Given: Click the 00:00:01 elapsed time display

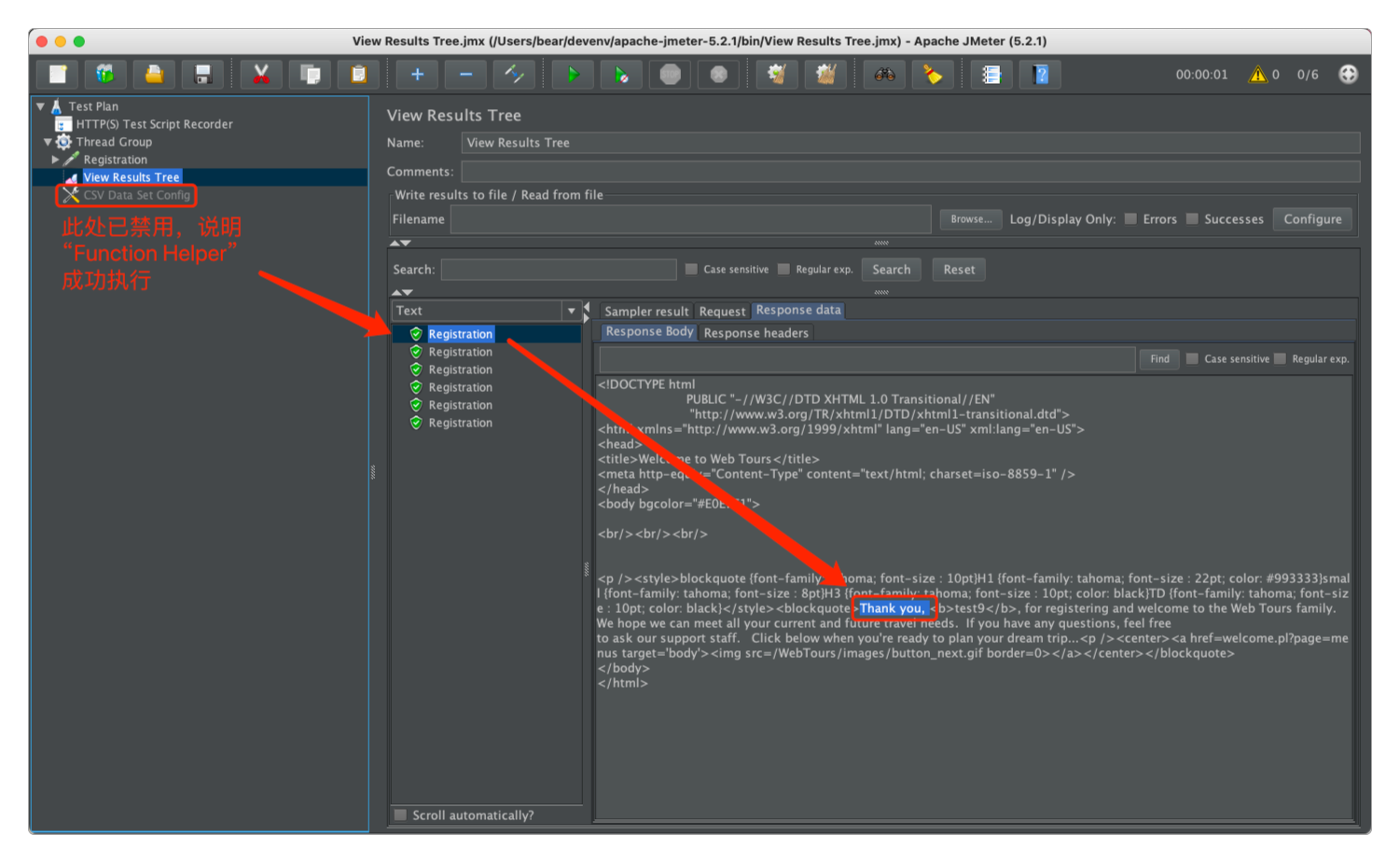Looking at the screenshot, I should 1201,75.
